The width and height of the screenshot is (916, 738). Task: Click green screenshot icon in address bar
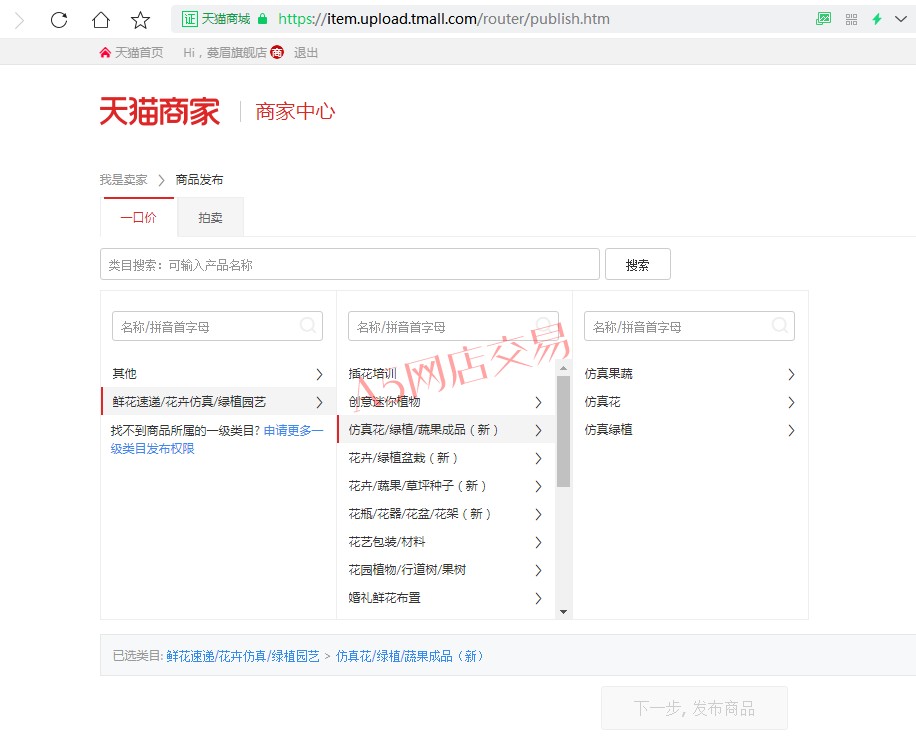pos(823,19)
